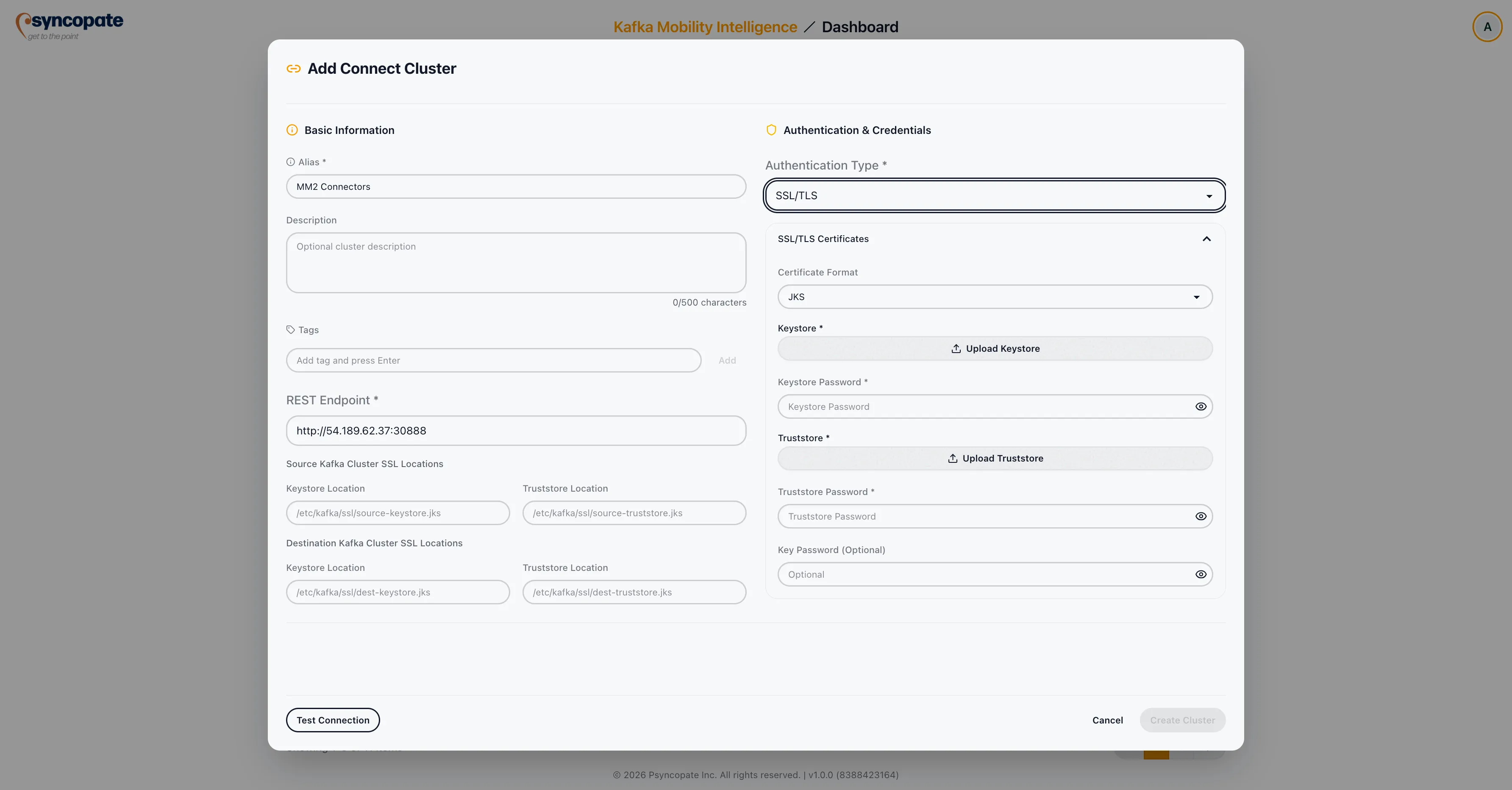1512x790 pixels.
Task: Click the Tags label icon
Action: pyautogui.click(x=290, y=330)
